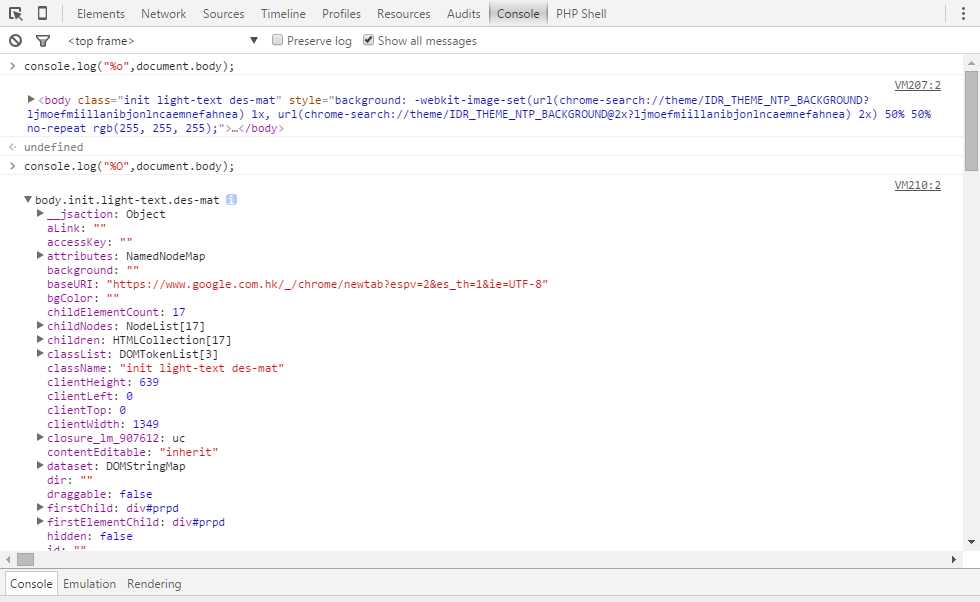Viewport: 980px width, 602px height.
Task: Open the VM207:2 source link
Action: pos(917,85)
